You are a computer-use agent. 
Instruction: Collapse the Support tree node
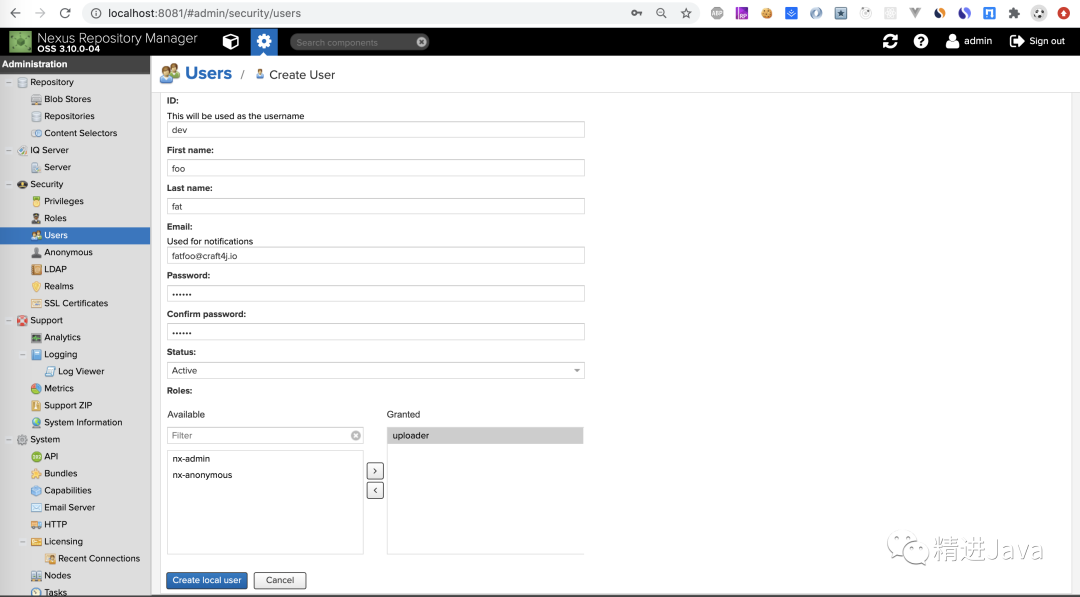8,320
